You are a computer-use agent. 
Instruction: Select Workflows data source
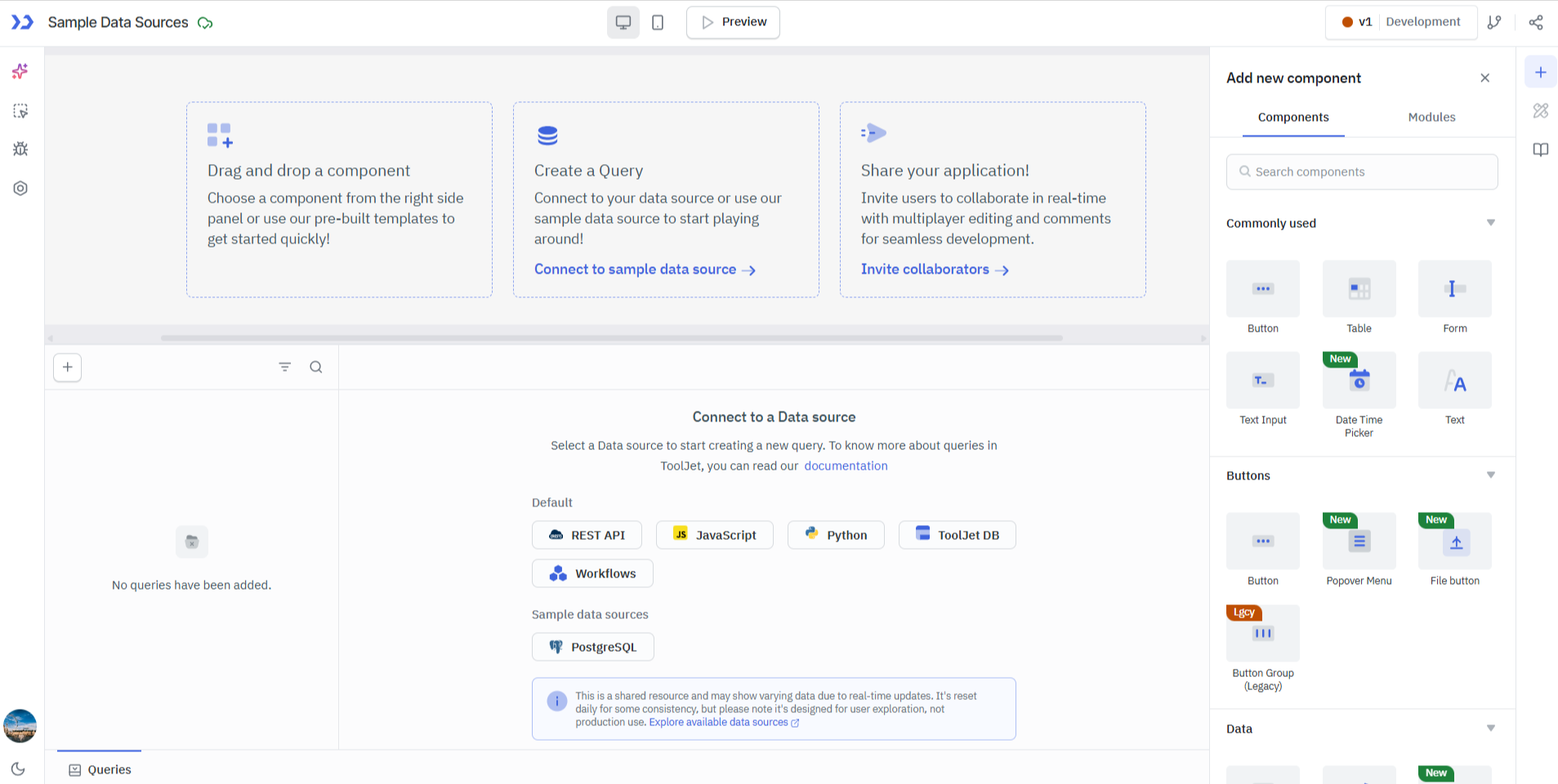[x=592, y=573]
